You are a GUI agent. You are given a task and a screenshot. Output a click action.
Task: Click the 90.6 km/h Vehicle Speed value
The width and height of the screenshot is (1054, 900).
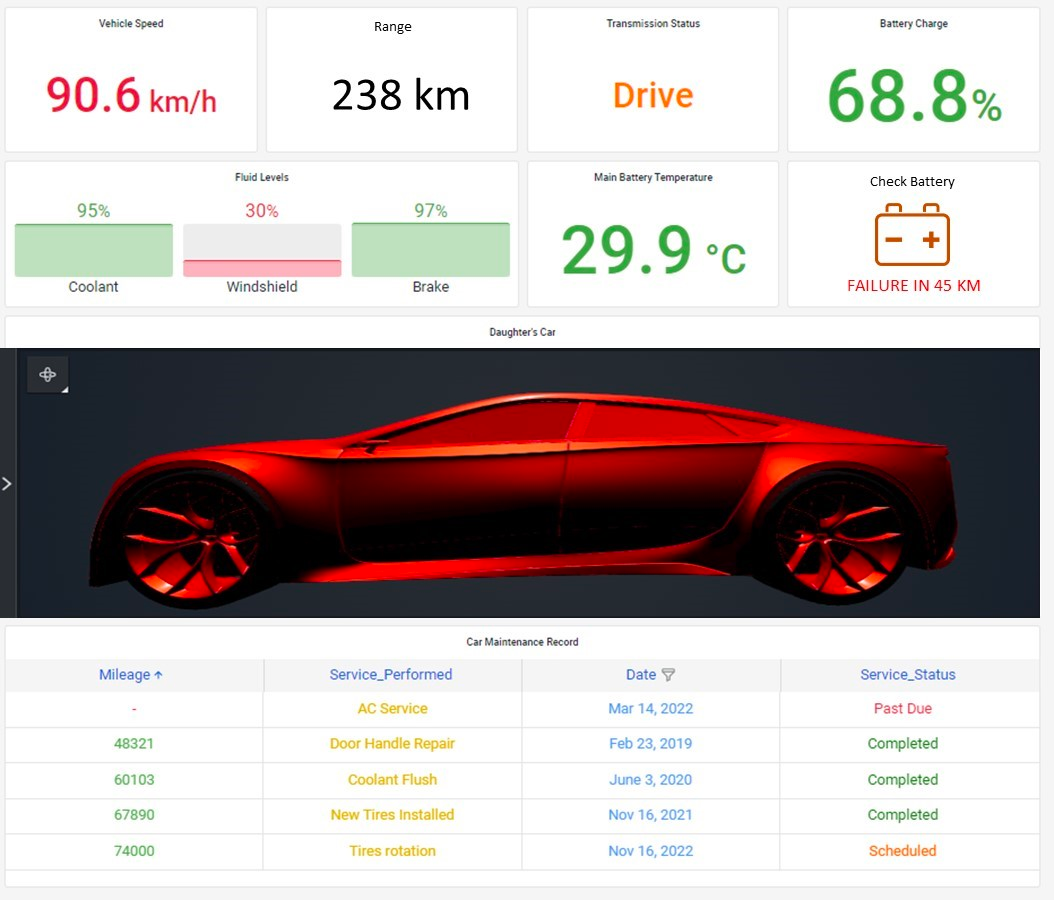coord(131,95)
